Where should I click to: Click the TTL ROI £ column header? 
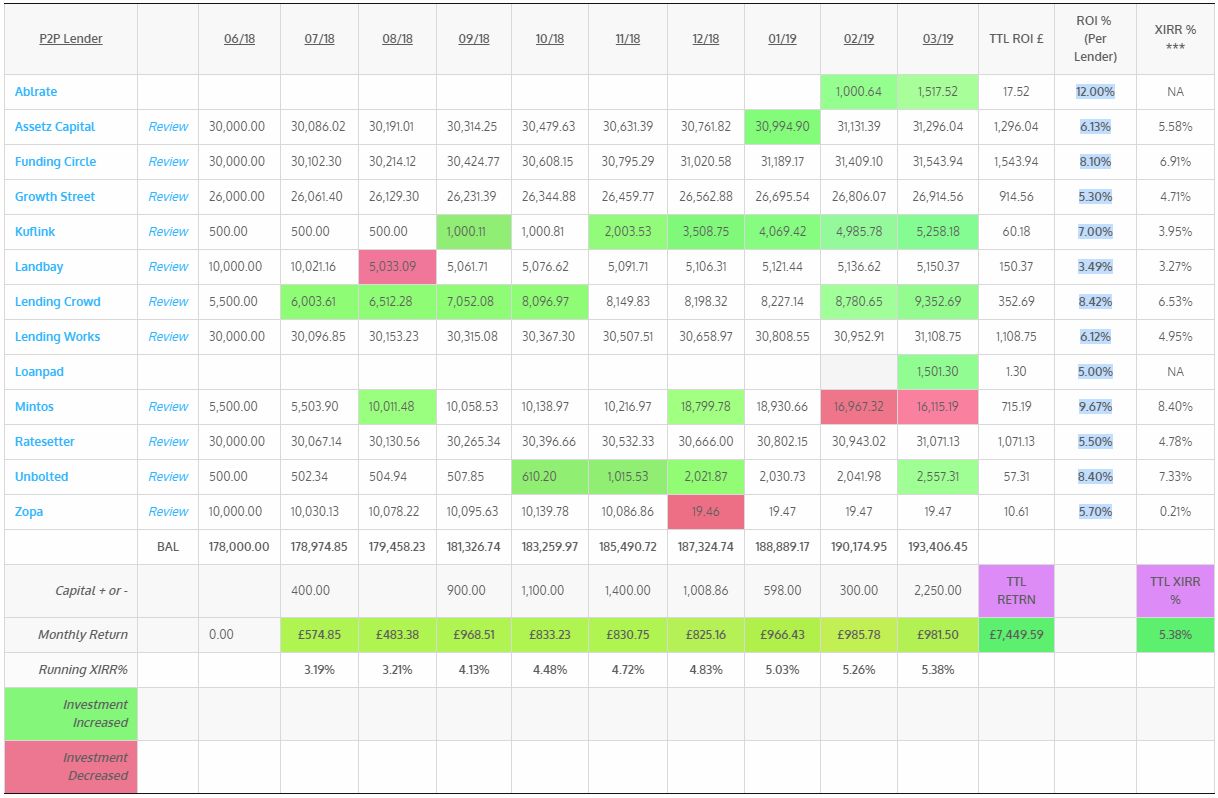pyautogui.click(x=1016, y=39)
